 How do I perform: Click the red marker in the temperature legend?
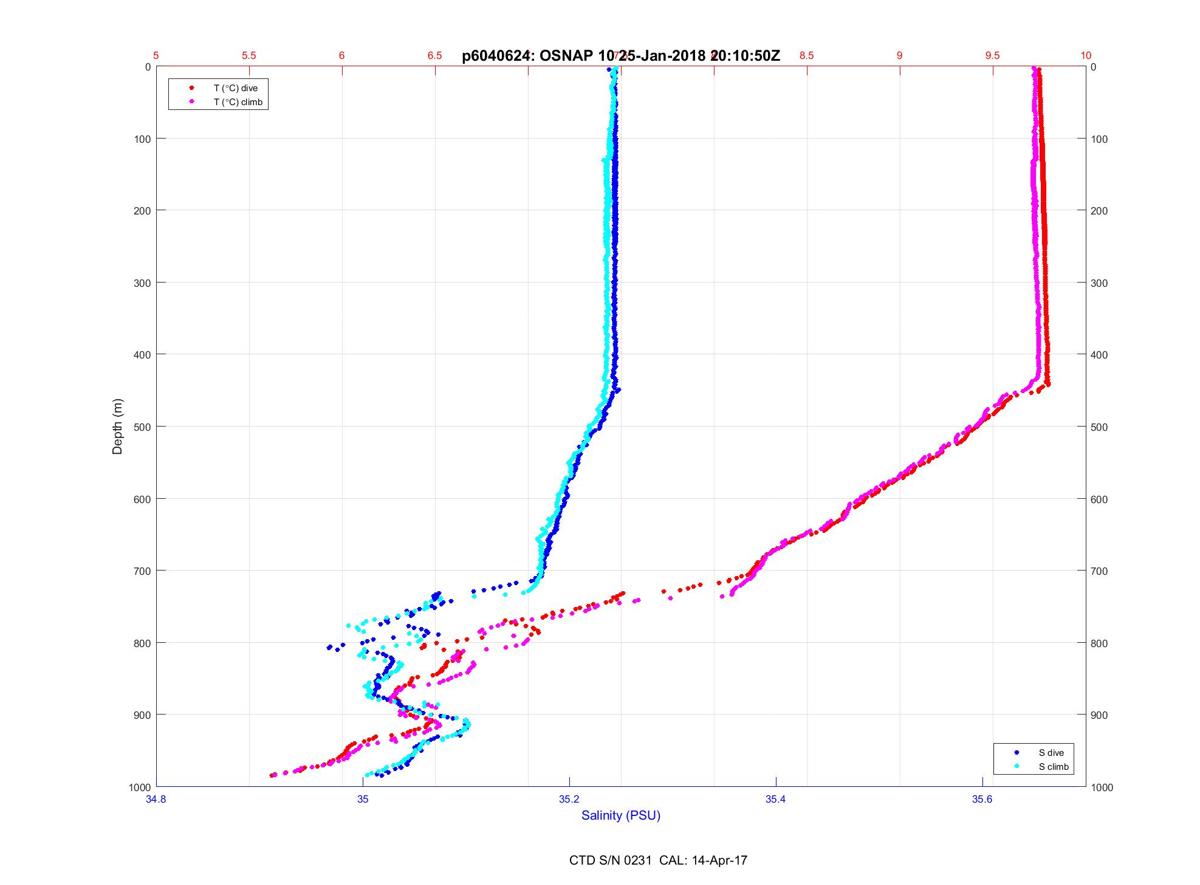coord(191,88)
